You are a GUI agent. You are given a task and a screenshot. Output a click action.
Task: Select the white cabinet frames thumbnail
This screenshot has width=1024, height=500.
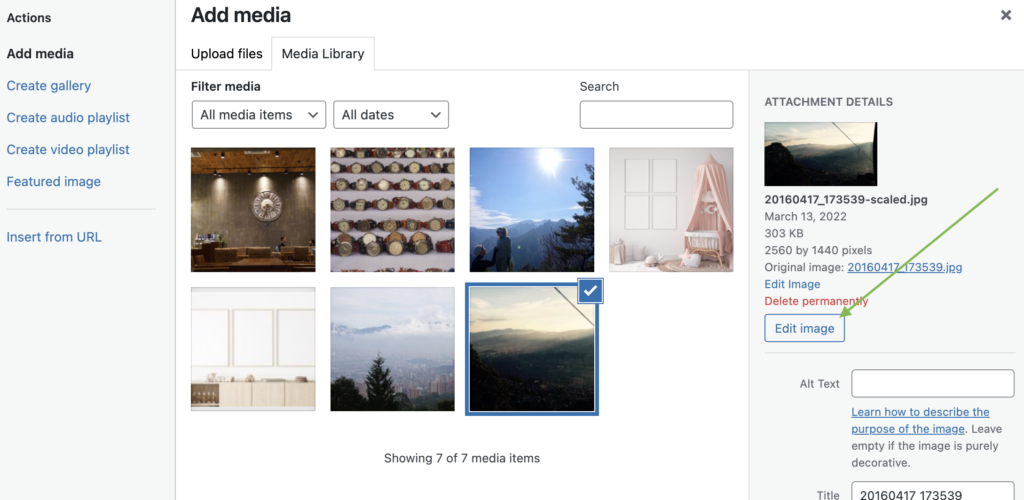(x=253, y=349)
